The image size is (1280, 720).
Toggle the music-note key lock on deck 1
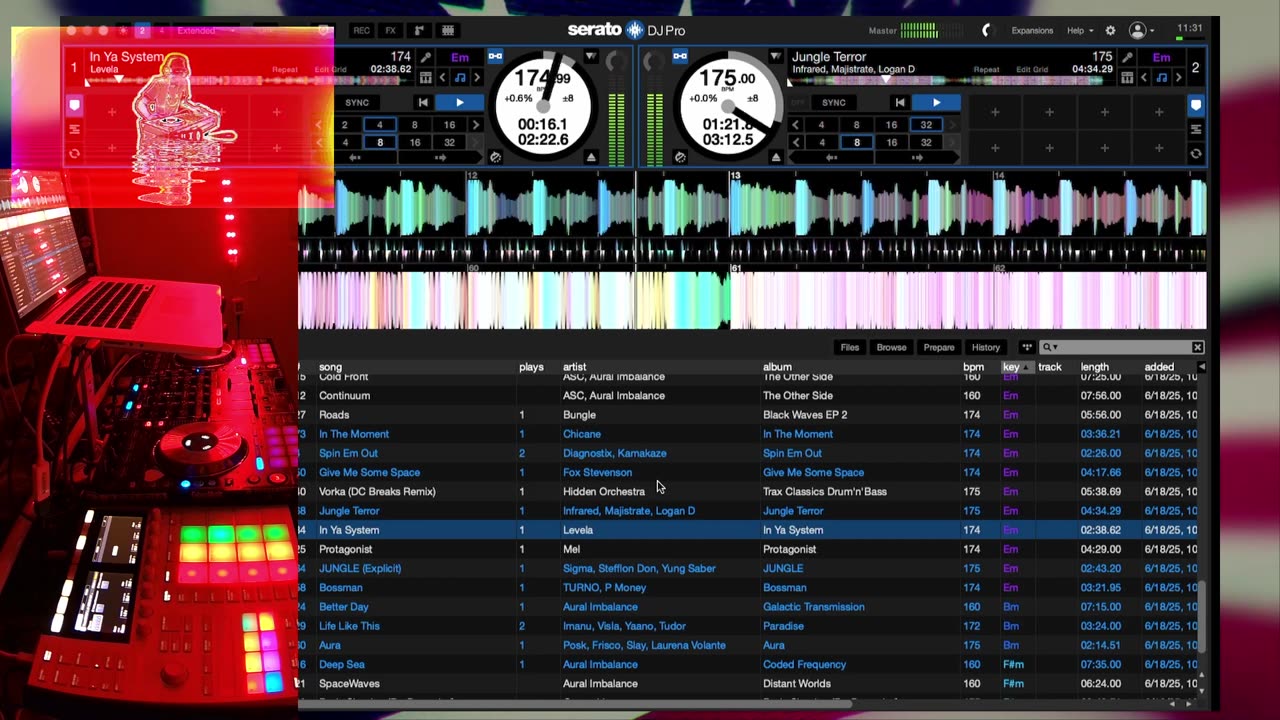click(460, 77)
